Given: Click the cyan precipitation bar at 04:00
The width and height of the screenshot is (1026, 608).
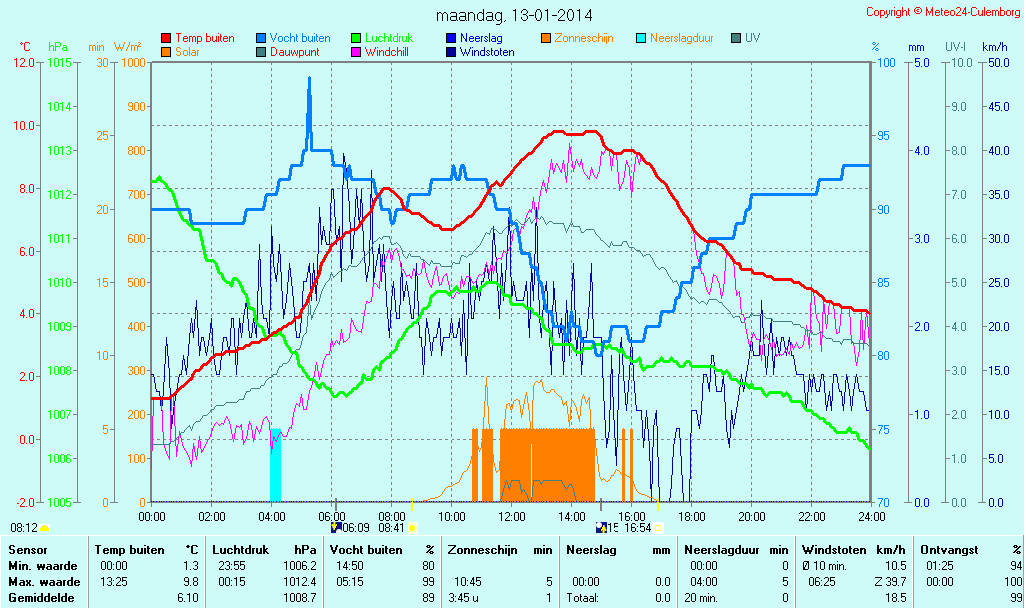Looking at the screenshot, I should coord(275,465).
